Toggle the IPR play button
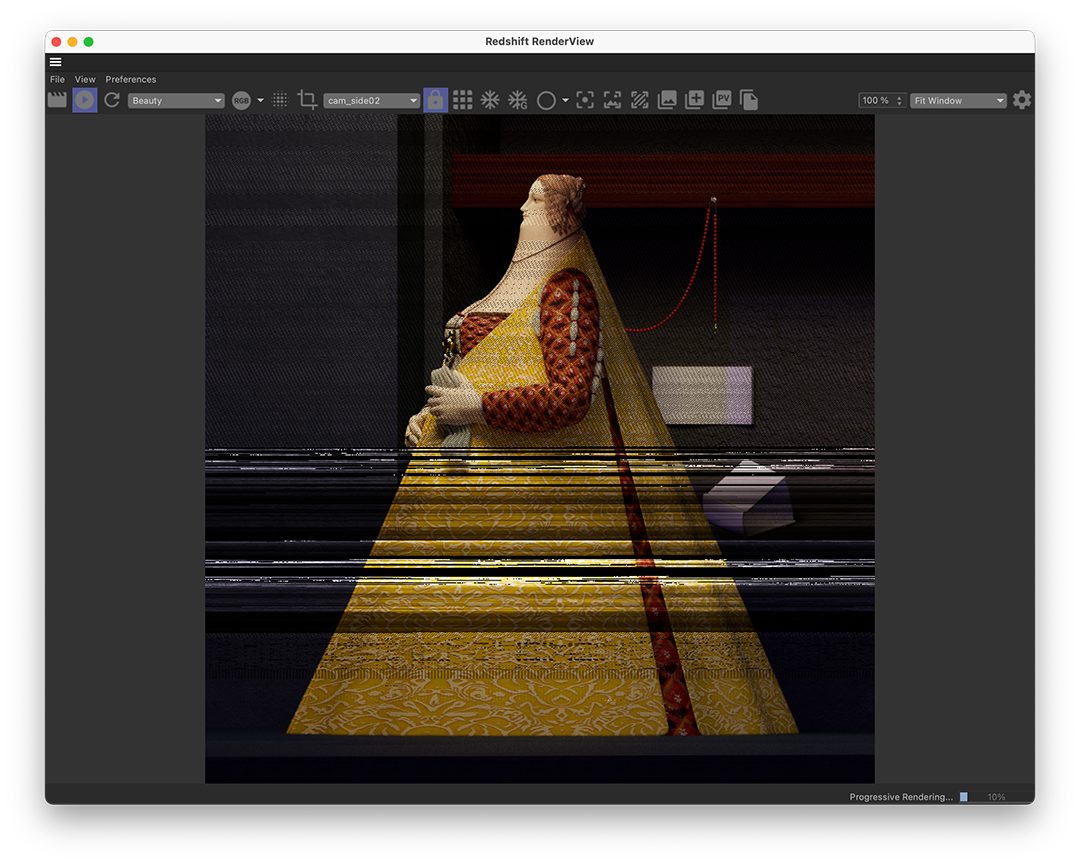Image resolution: width=1080 pixels, height=864 pixels. pos(85,100)
